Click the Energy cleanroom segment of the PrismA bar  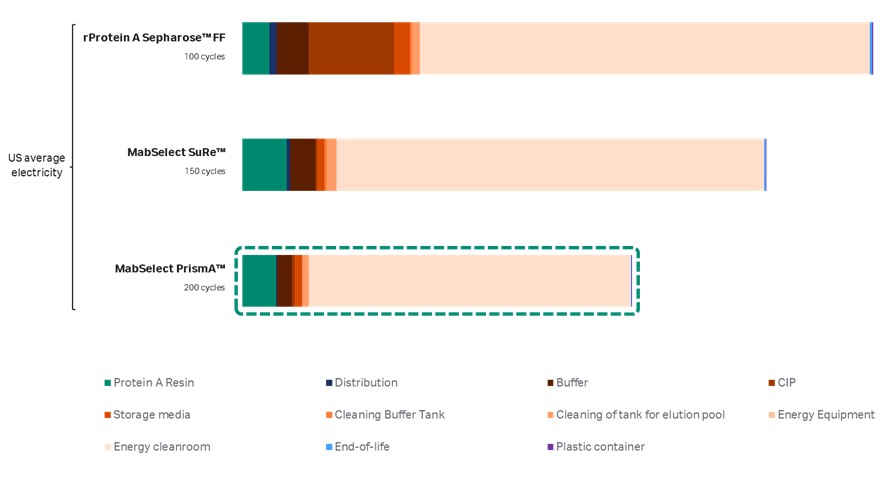[x=470, y=280]
